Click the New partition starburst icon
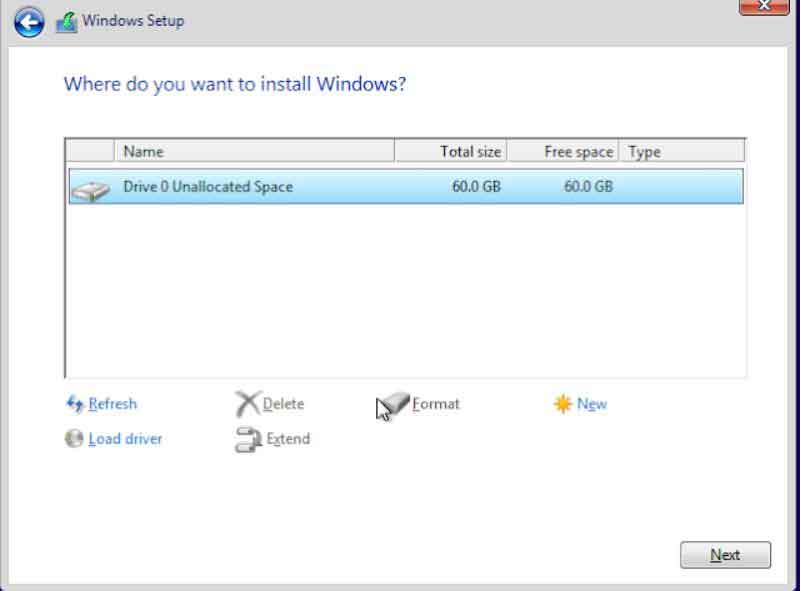Screen dimensions: 801x591 pyautogui.click(x=563, y=404)
